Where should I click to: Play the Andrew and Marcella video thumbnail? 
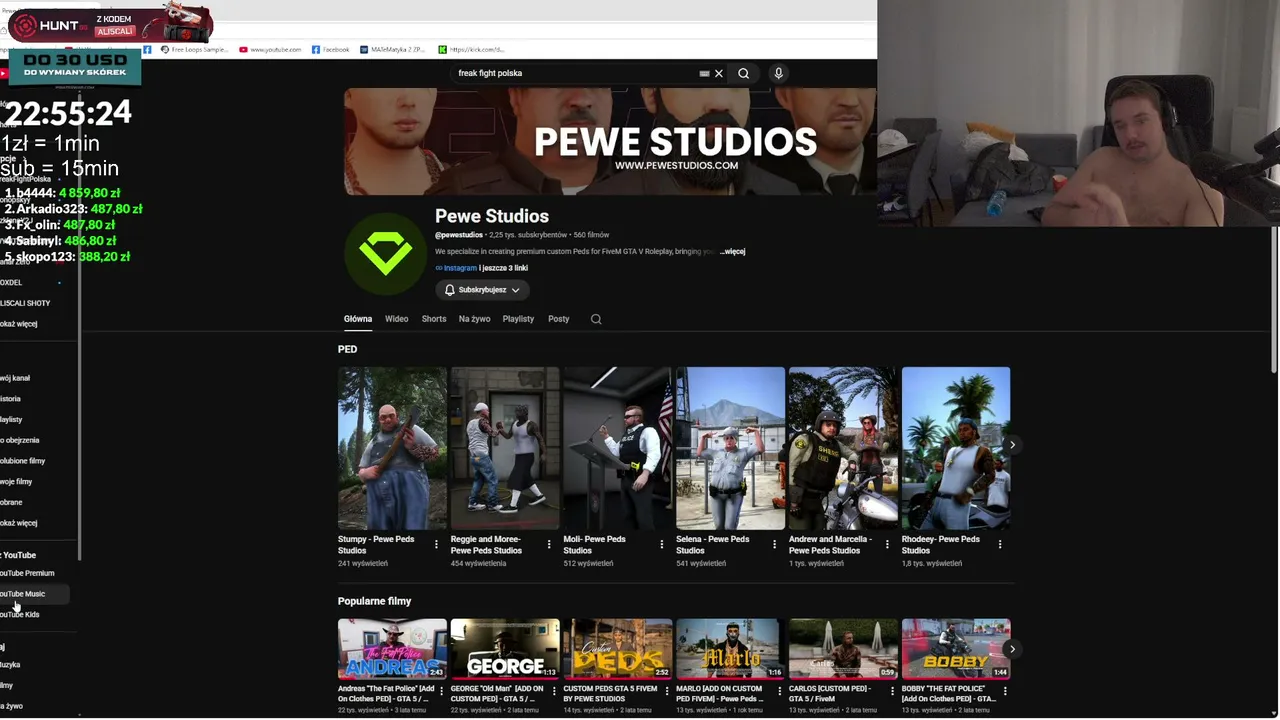click(x=843, y=448)
